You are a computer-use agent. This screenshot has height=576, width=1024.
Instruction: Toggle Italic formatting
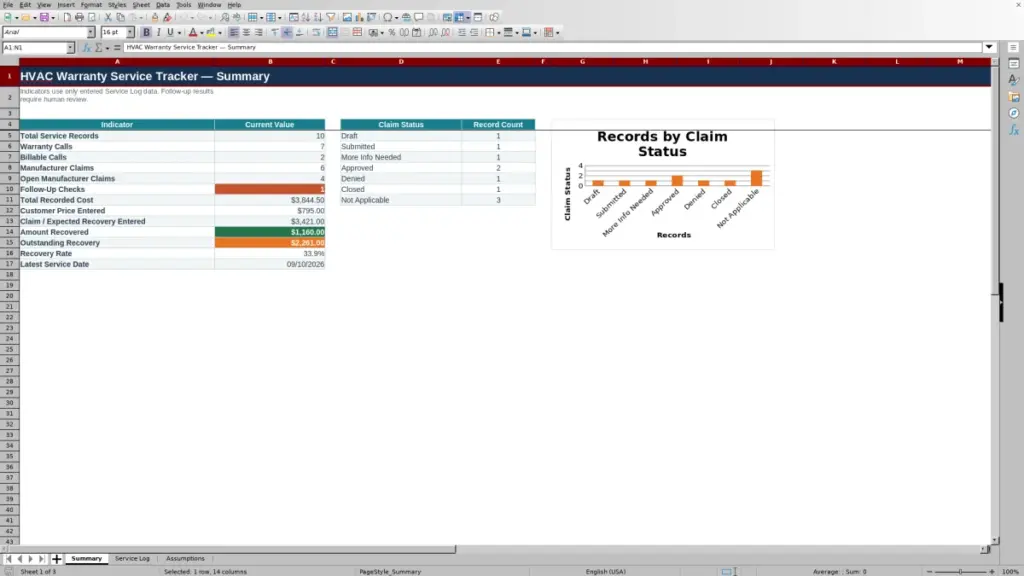(x=159, y=33)
